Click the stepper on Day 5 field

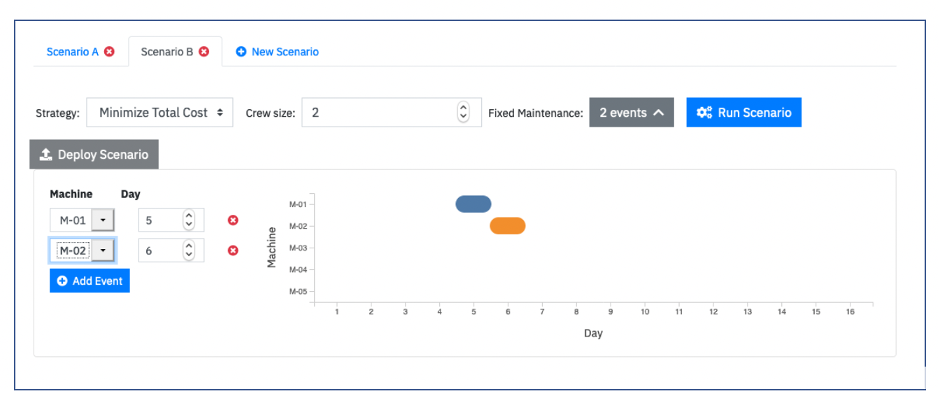tap(189, 220)
